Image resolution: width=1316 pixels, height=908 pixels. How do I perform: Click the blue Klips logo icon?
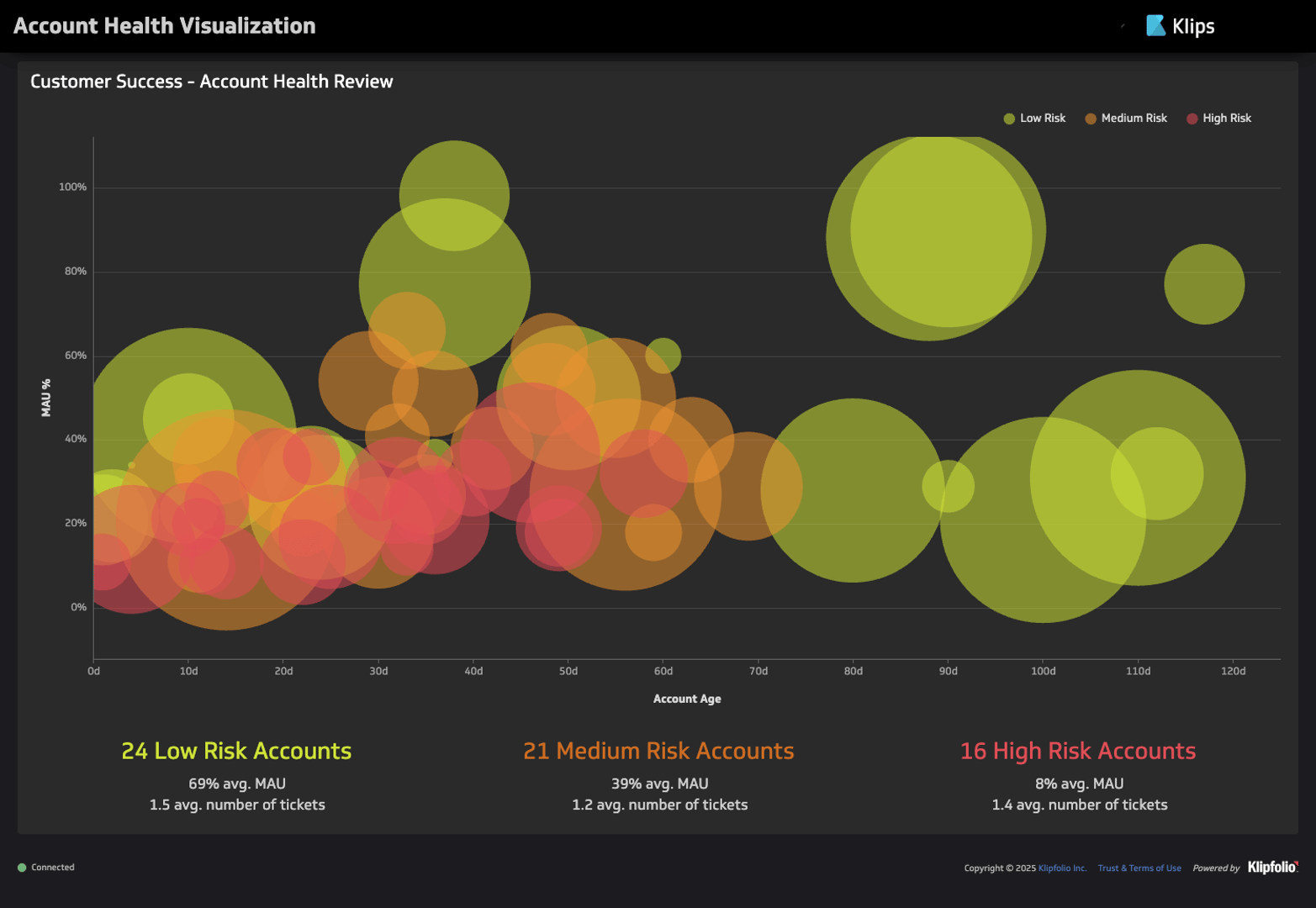pyautogui.click(x=1155, y=25)
